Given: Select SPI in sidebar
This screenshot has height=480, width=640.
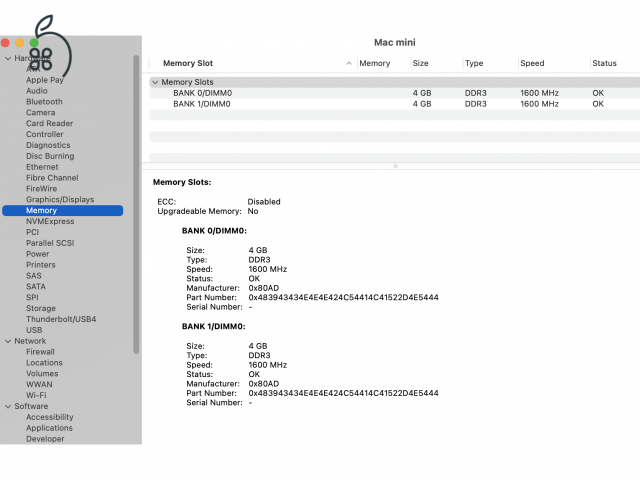Looking at the screenshot, I should (x=32, y=298).
